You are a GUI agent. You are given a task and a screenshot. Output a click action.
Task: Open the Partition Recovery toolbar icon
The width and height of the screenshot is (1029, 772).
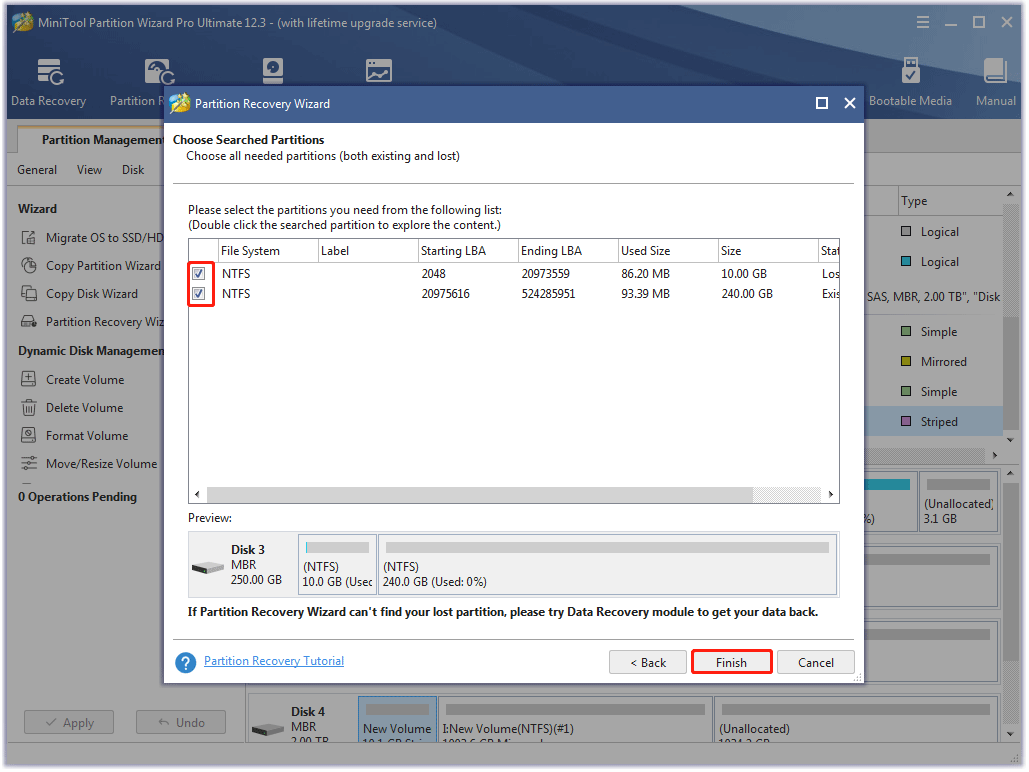click(x=159, y=72)
